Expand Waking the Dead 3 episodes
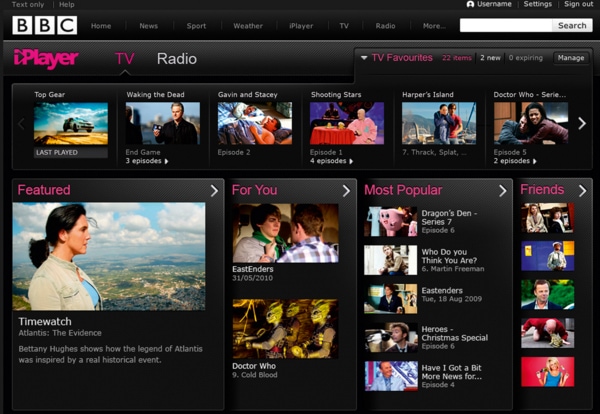Screen dimensions: 600x414 click(x=147, y=161)
